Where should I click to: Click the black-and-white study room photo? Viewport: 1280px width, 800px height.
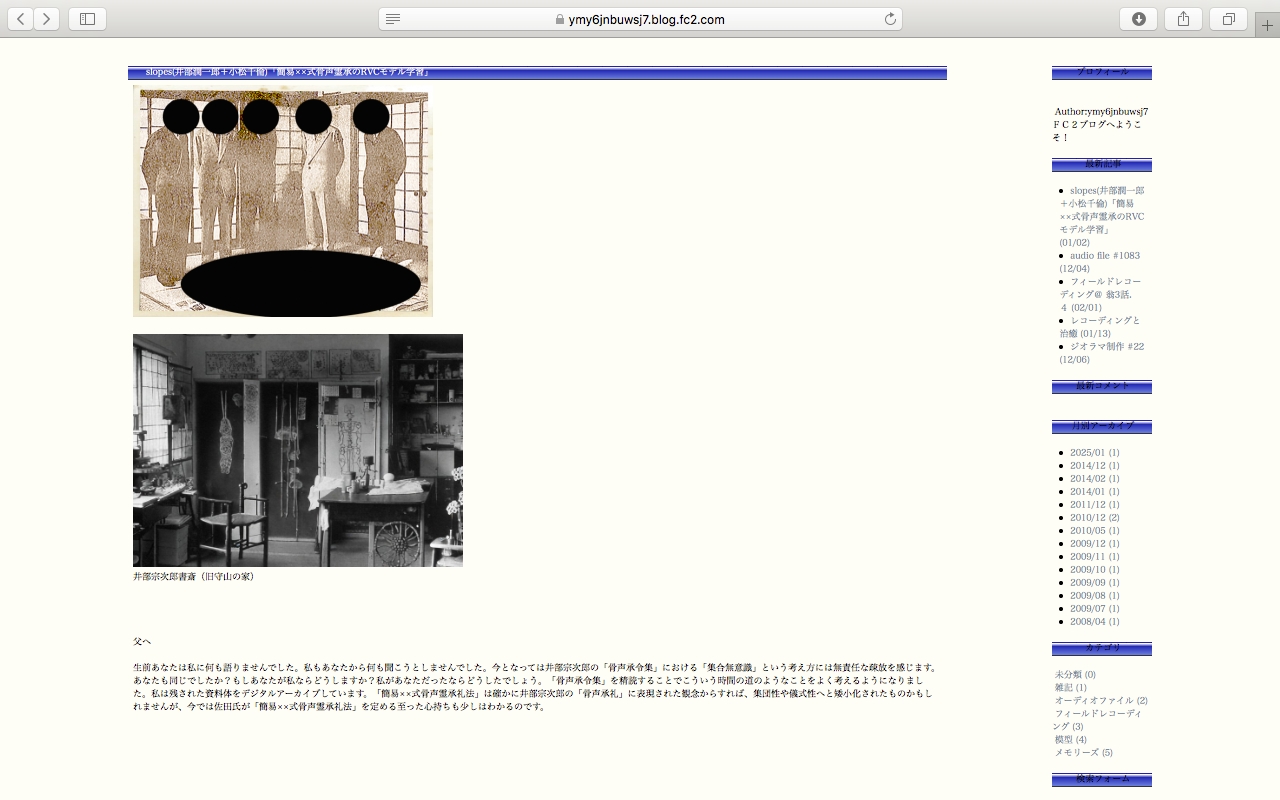(298, 450)
